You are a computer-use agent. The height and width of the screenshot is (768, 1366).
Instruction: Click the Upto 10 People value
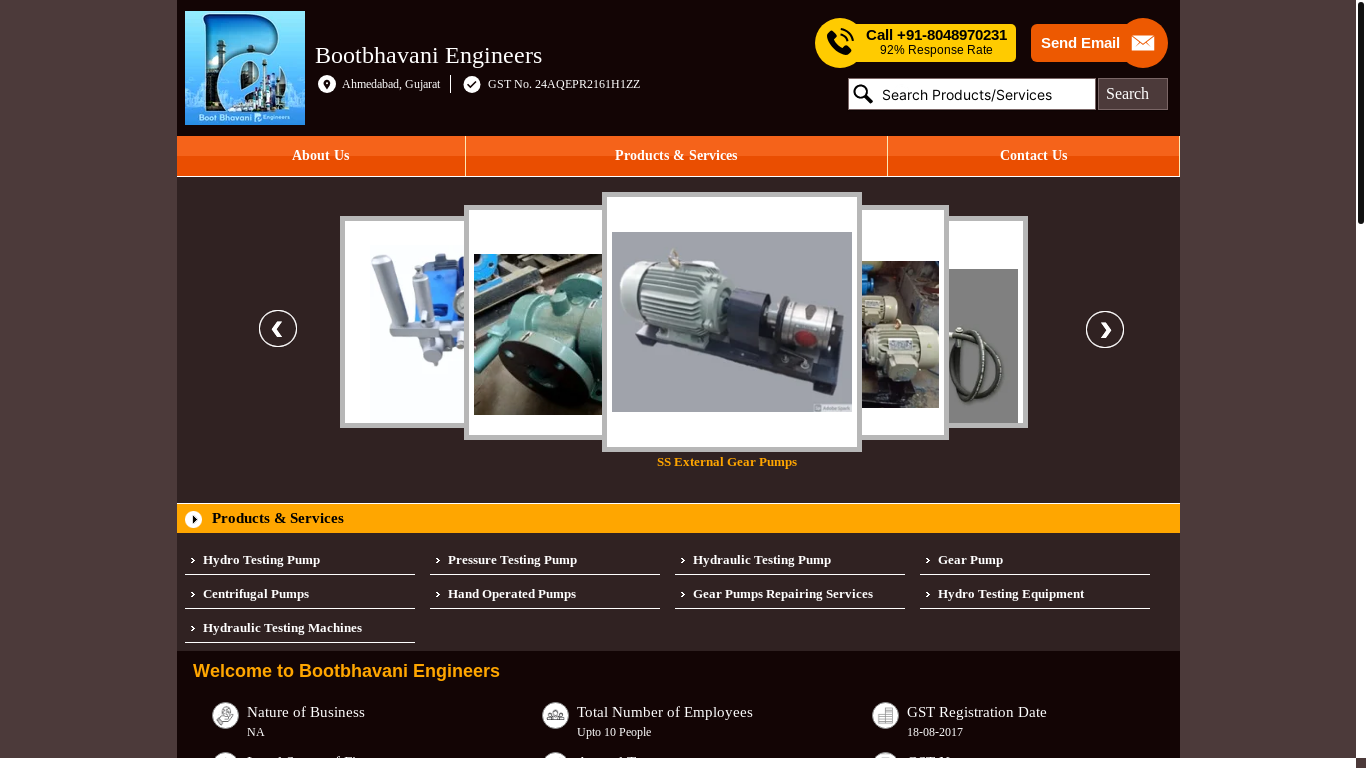coord(614,732)
